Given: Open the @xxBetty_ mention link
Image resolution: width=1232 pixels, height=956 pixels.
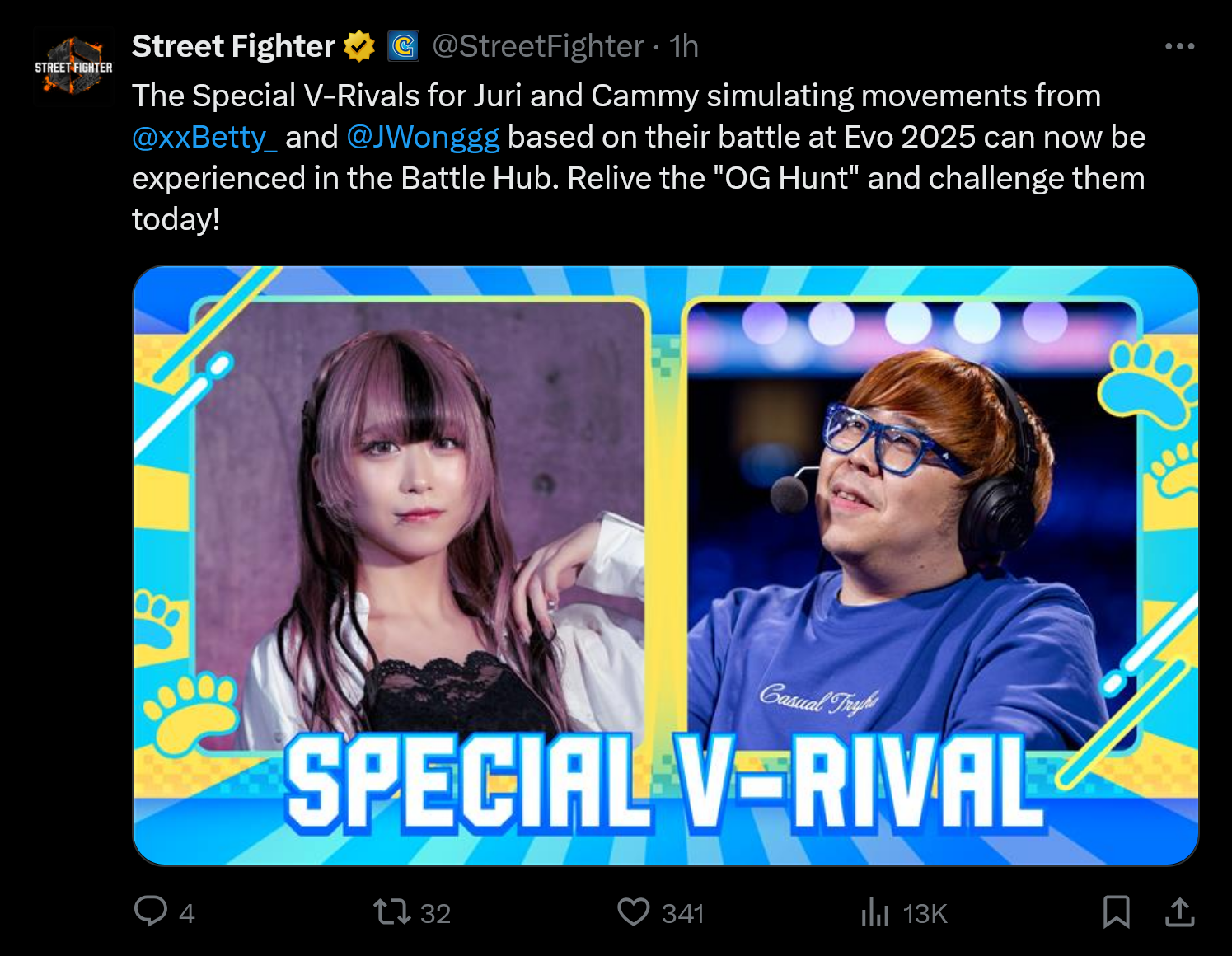Looking at the screenshot, I should point(204,137).
